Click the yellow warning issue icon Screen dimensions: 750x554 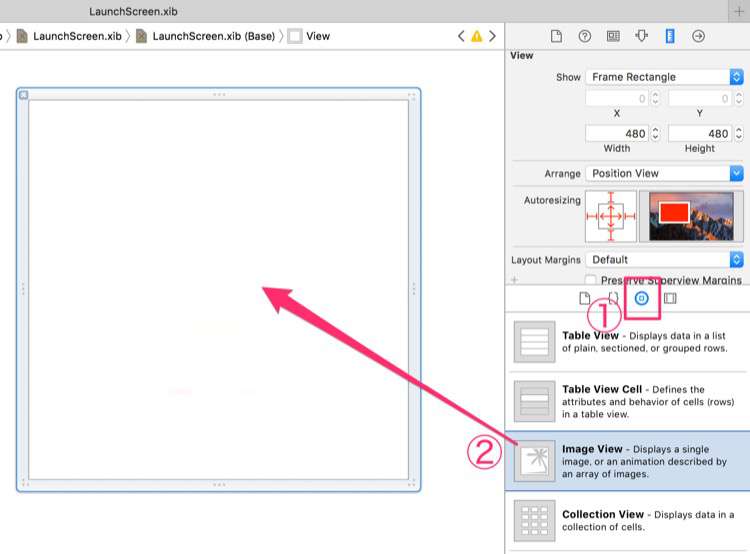(477, 36)
